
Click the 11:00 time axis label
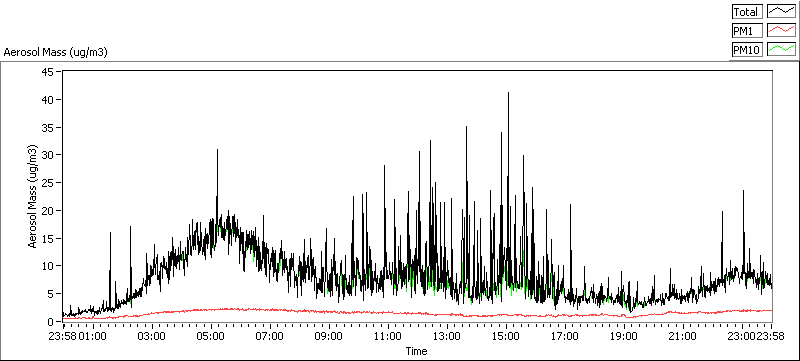click(x=388, y=337)
